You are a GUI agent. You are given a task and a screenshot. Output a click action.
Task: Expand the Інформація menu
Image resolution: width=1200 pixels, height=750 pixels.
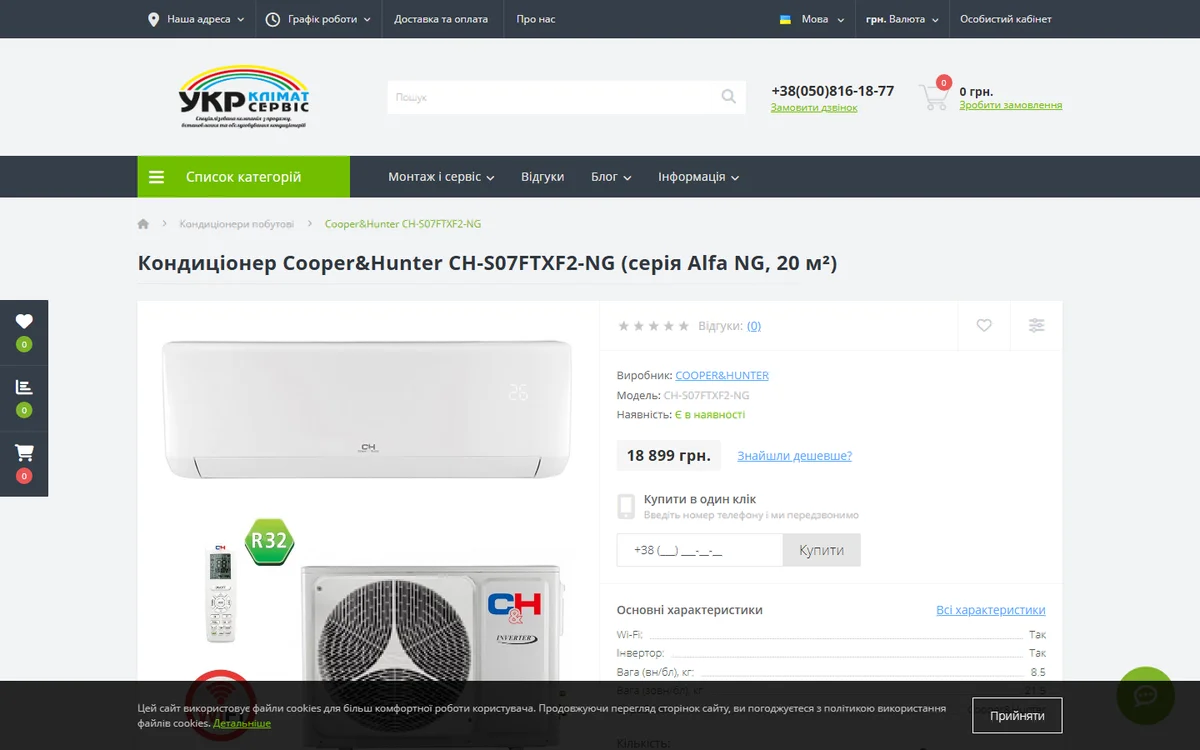(698, 177)
